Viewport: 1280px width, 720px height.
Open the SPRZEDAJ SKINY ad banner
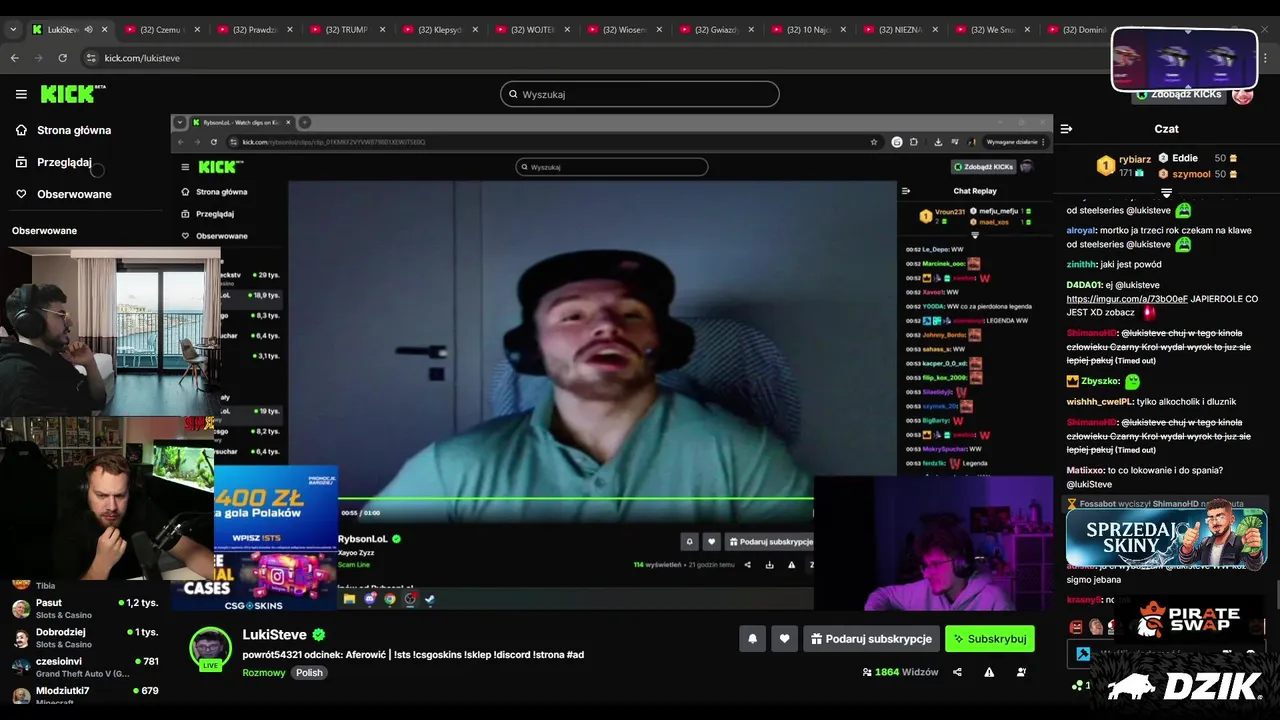pos(1165,539)
